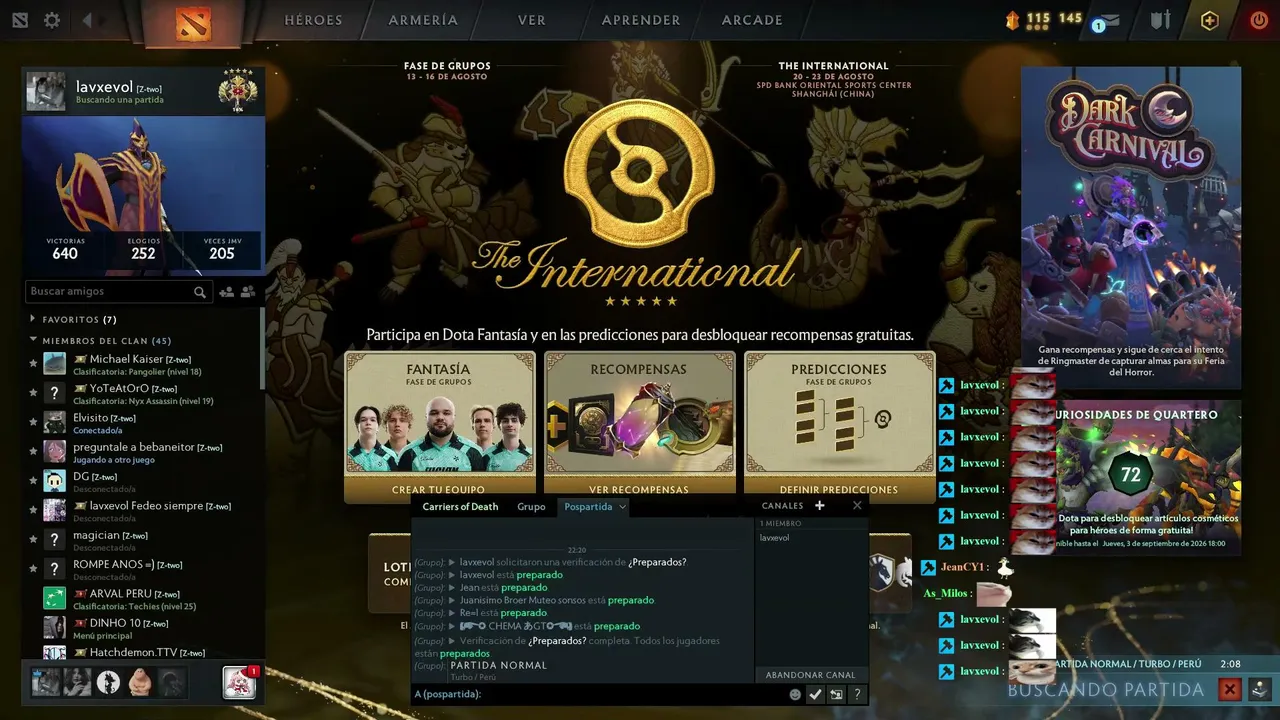Click the magnifier in friends search
This screenshot has height=720, width=1280.
(200, 292)
